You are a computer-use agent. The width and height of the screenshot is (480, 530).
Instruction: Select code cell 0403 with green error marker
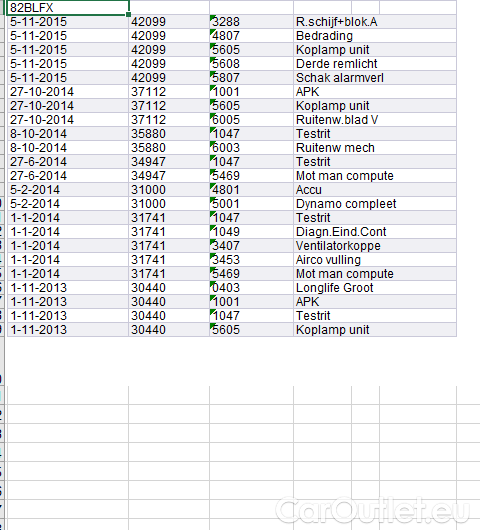coord(251,288)
